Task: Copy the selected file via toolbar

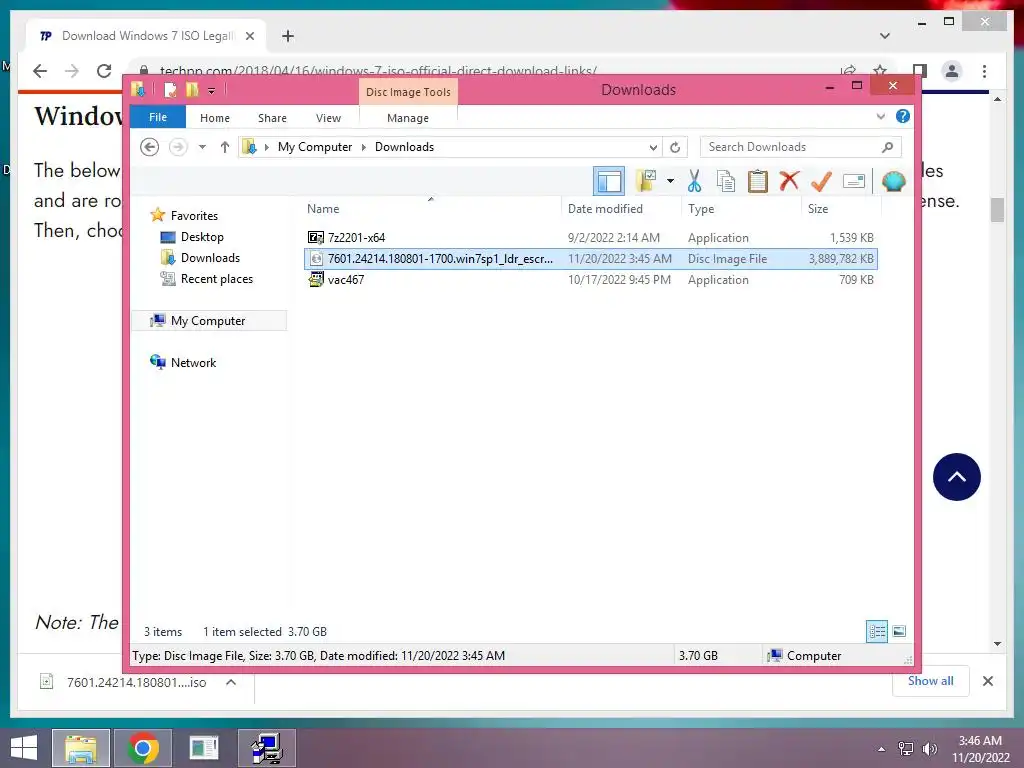Action: [726, 181]
